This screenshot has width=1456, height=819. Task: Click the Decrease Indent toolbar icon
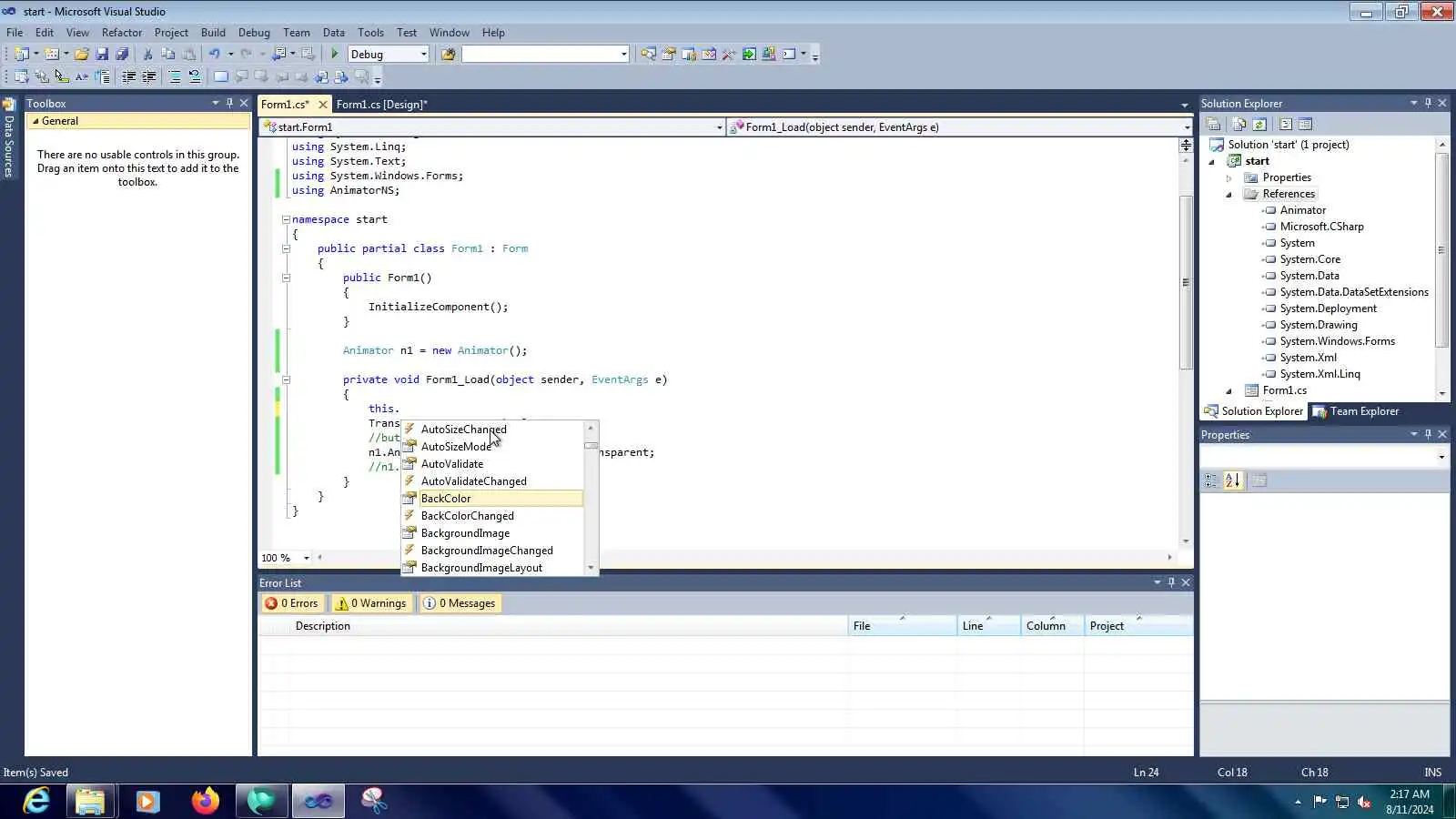pyautogui.click(x=129, y=77)
